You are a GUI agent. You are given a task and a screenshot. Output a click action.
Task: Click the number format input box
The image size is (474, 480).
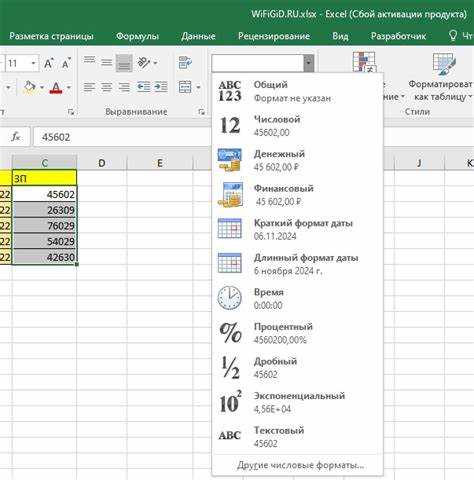258,63
